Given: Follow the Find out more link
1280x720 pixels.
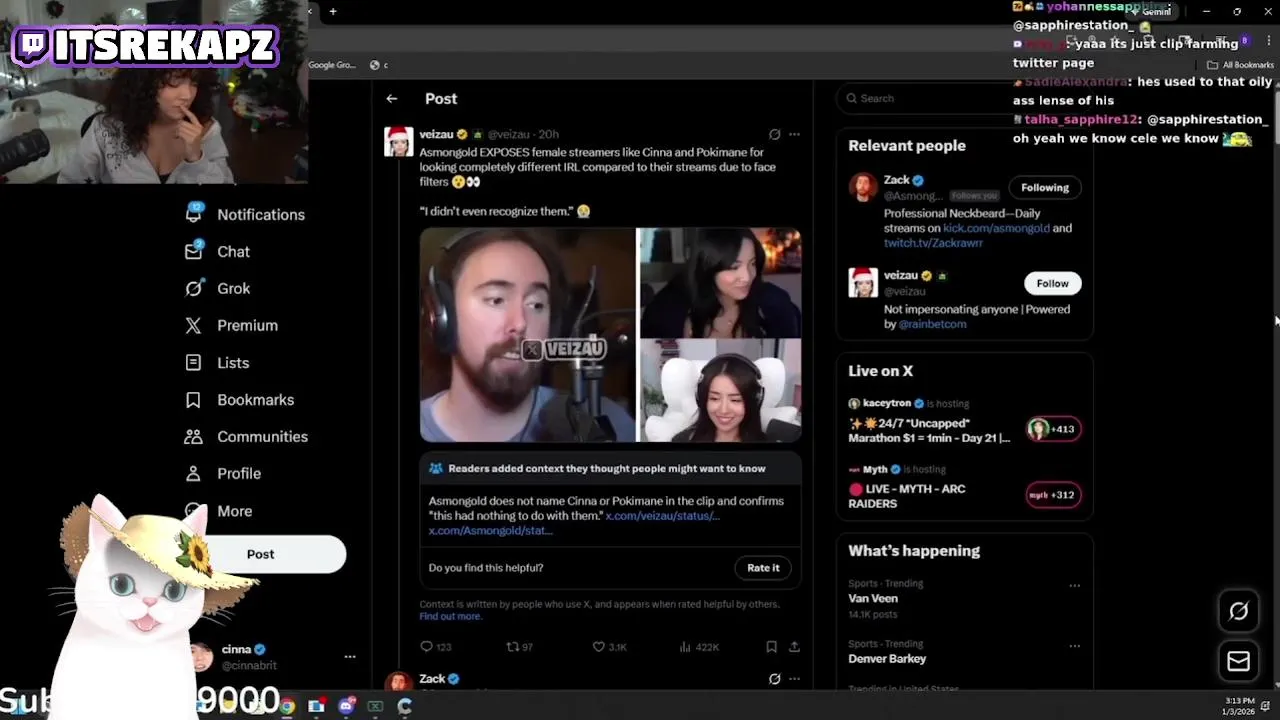Looking at the screenshot, I should click(x=450, y=616).
